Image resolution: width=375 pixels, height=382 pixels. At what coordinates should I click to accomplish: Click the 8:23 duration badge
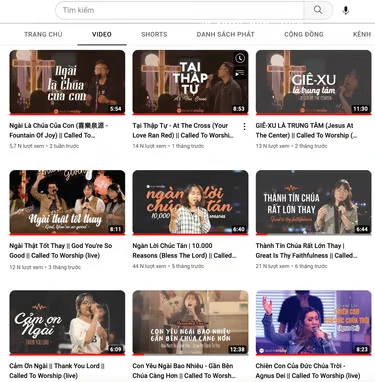[362, 349]
